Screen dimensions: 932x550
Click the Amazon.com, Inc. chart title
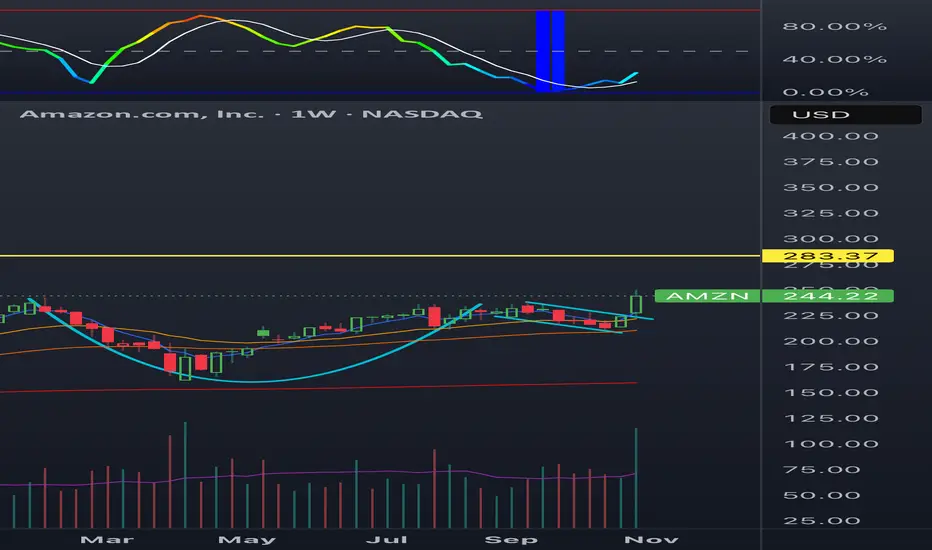coord(251,114)
